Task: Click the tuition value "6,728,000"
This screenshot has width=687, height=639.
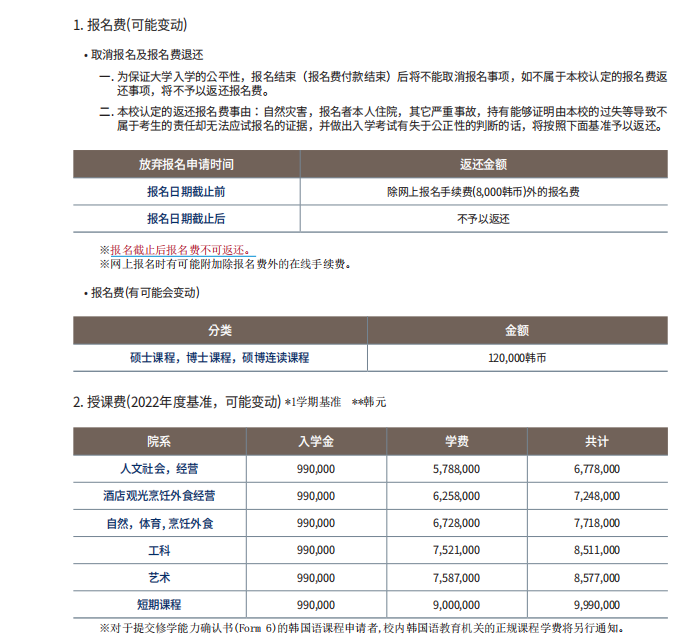Action: coord(457,523)
